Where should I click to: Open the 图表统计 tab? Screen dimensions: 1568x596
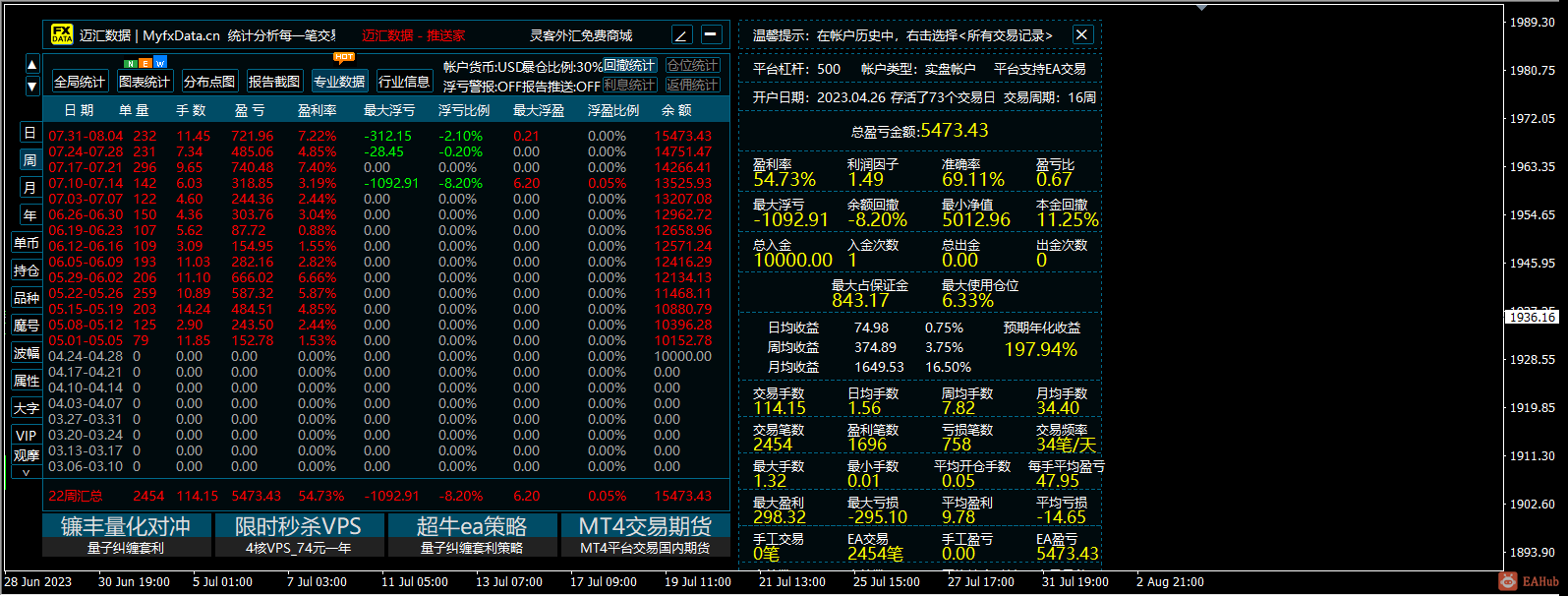coord(145,82)
